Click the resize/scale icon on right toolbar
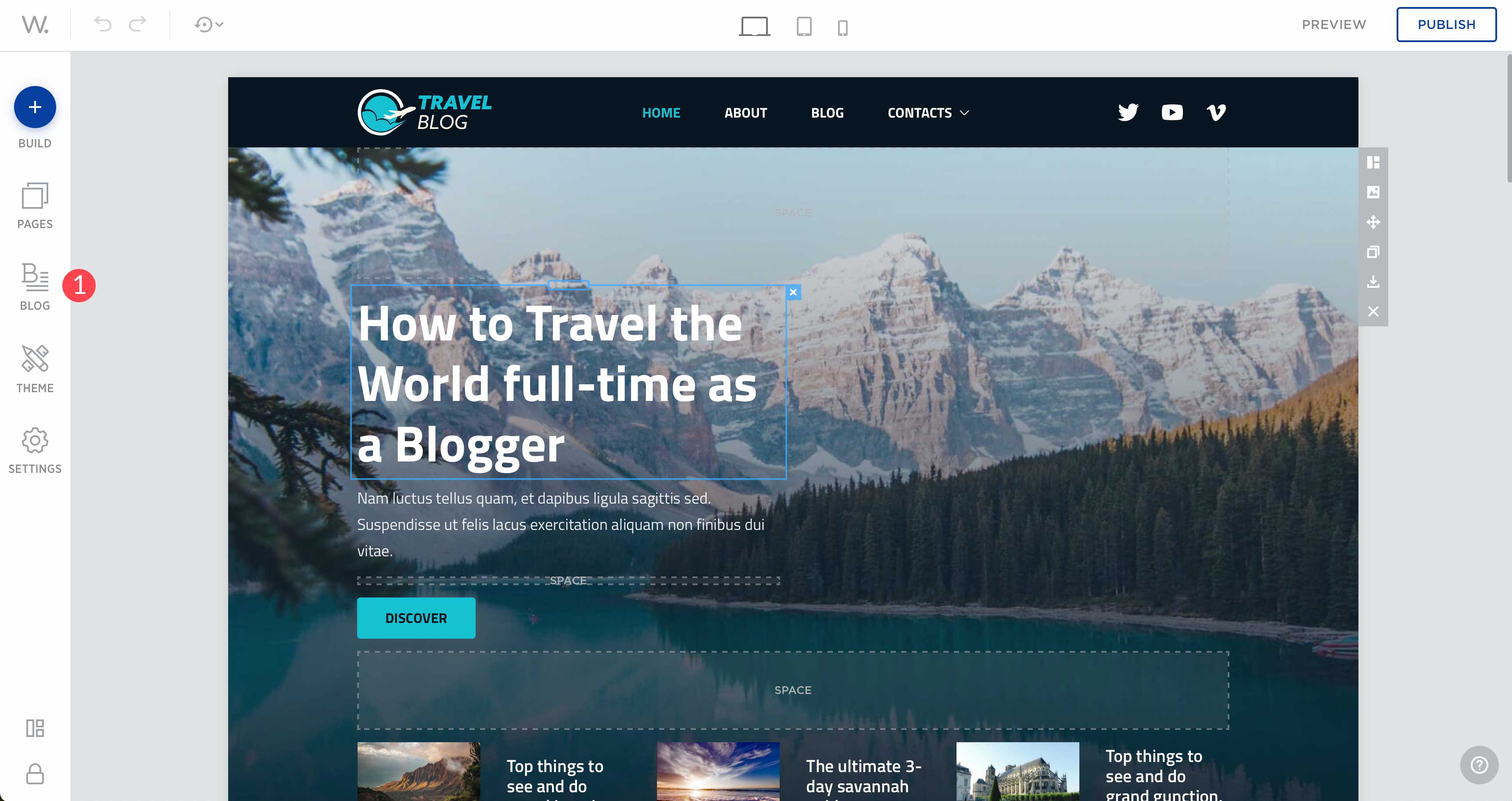 pyautogui.click(x=1374, y=252)
